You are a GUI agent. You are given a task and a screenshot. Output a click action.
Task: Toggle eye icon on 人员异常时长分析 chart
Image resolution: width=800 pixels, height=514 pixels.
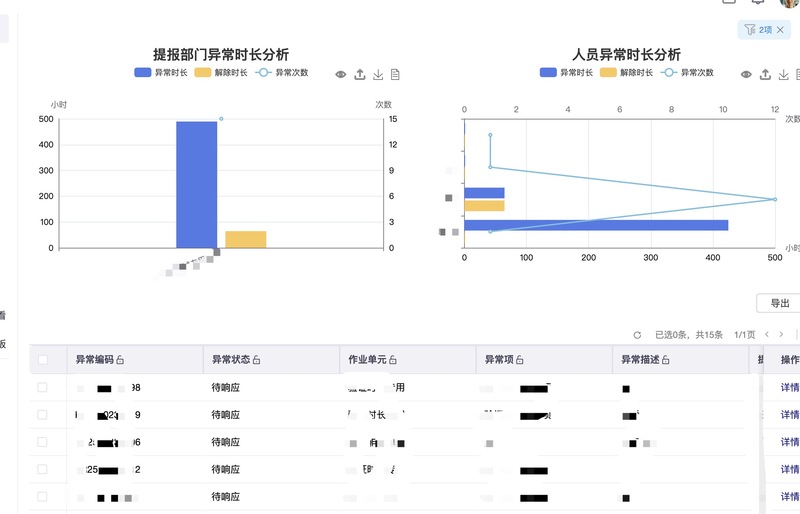click(746, 75)
